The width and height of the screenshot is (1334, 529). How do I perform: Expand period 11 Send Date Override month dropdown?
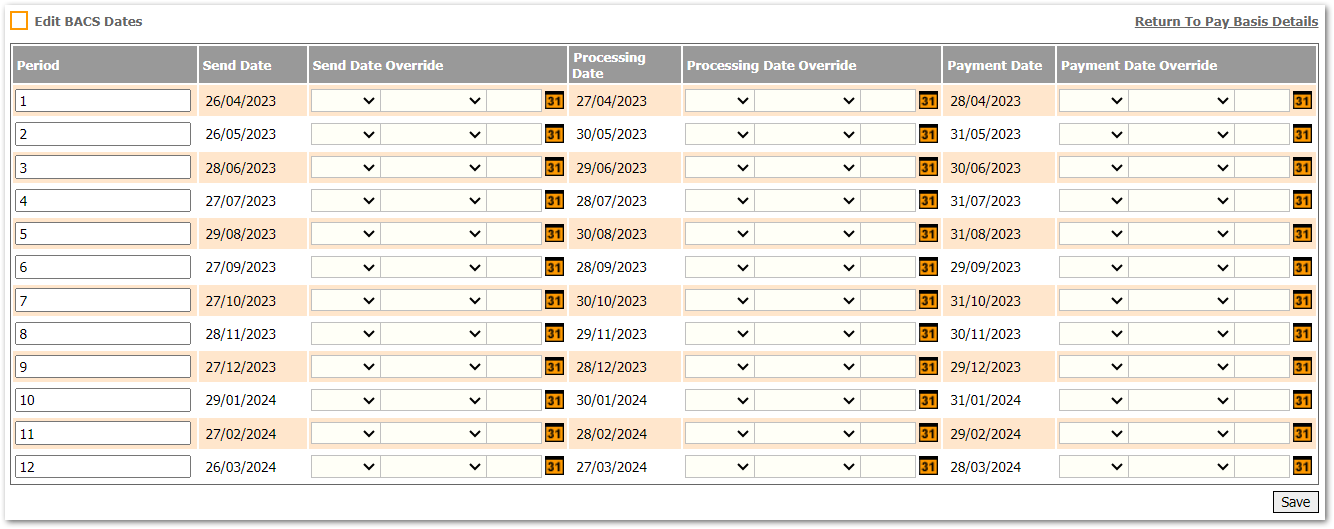[433, 434]
